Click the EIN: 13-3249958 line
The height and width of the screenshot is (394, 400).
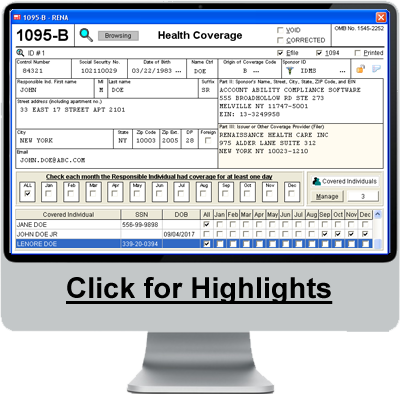tap(250, 114)
